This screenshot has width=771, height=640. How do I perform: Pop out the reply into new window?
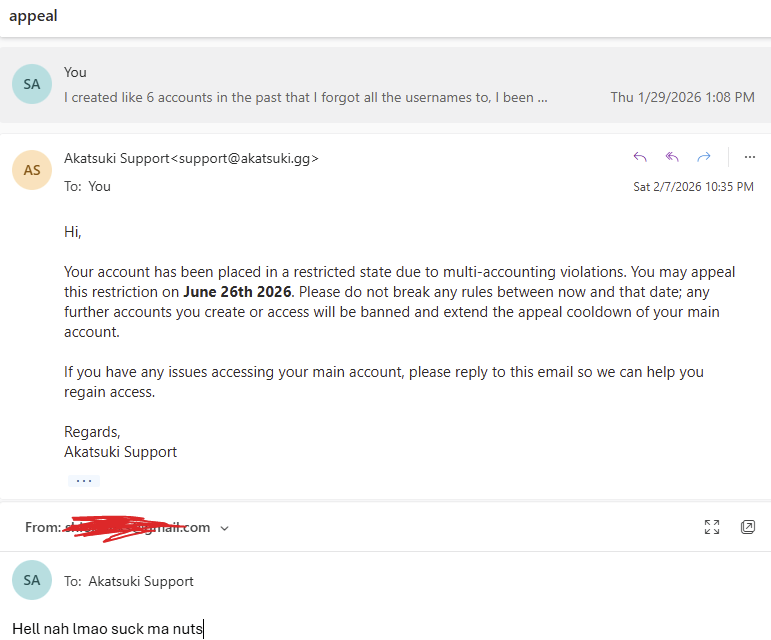pyautogui.click(x=747, y=527)
